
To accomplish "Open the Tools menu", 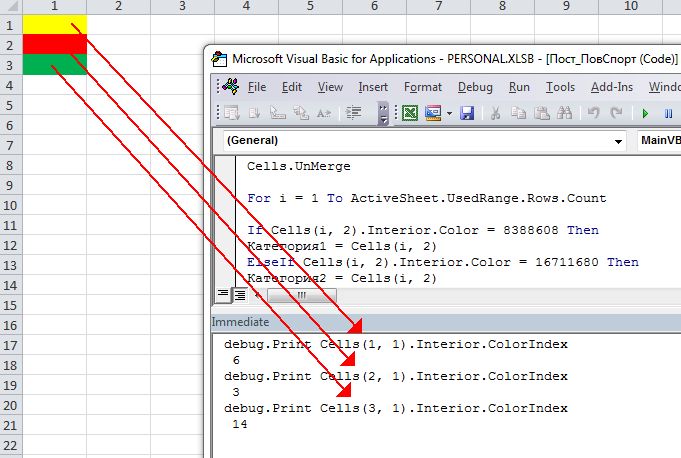I will [560, 87].
